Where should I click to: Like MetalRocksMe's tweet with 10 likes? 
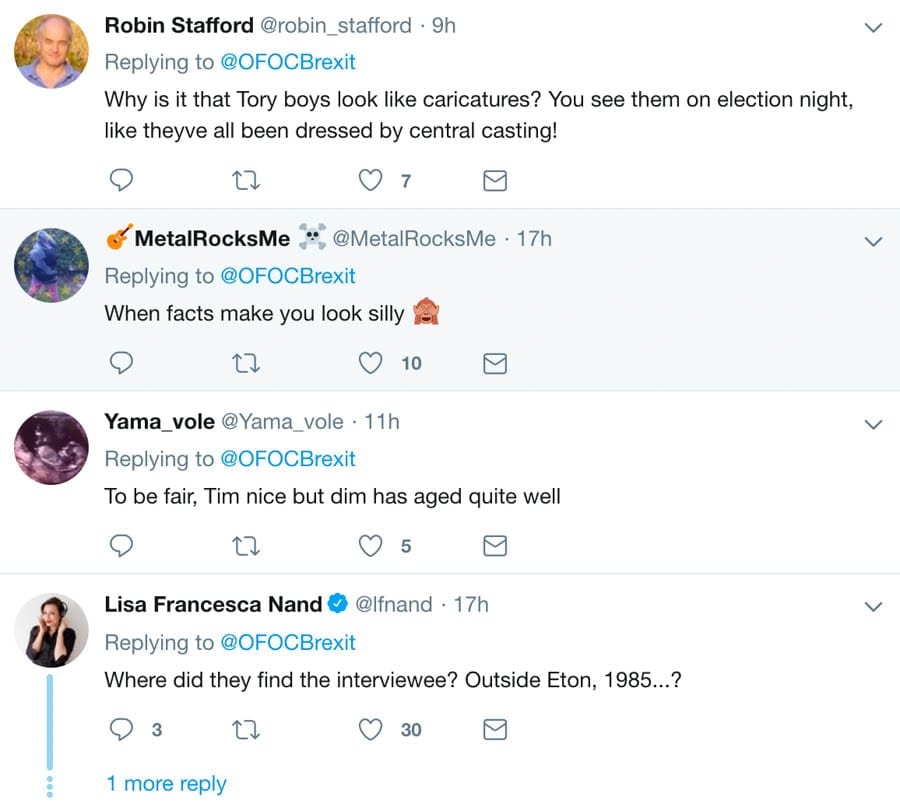pos(371,364)
